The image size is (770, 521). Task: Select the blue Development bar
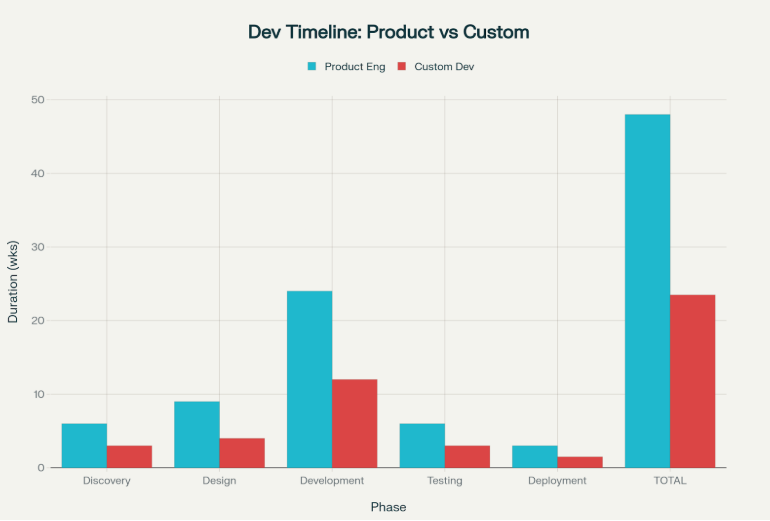point(309,380)
